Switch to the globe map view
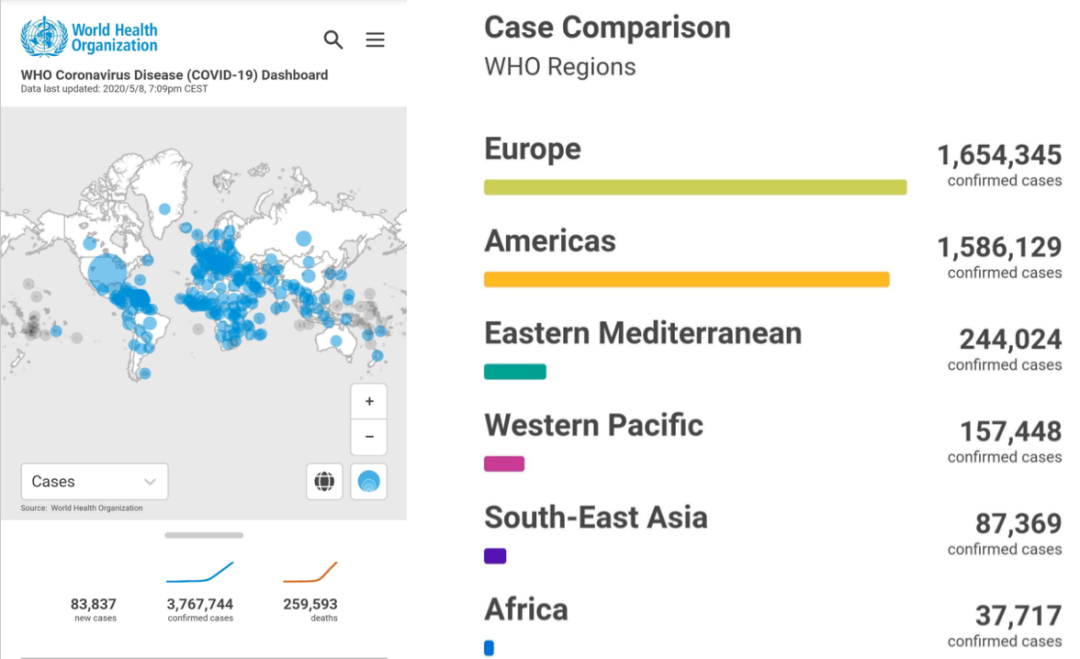Screen dimensions: 1080x659 [324, 481]
